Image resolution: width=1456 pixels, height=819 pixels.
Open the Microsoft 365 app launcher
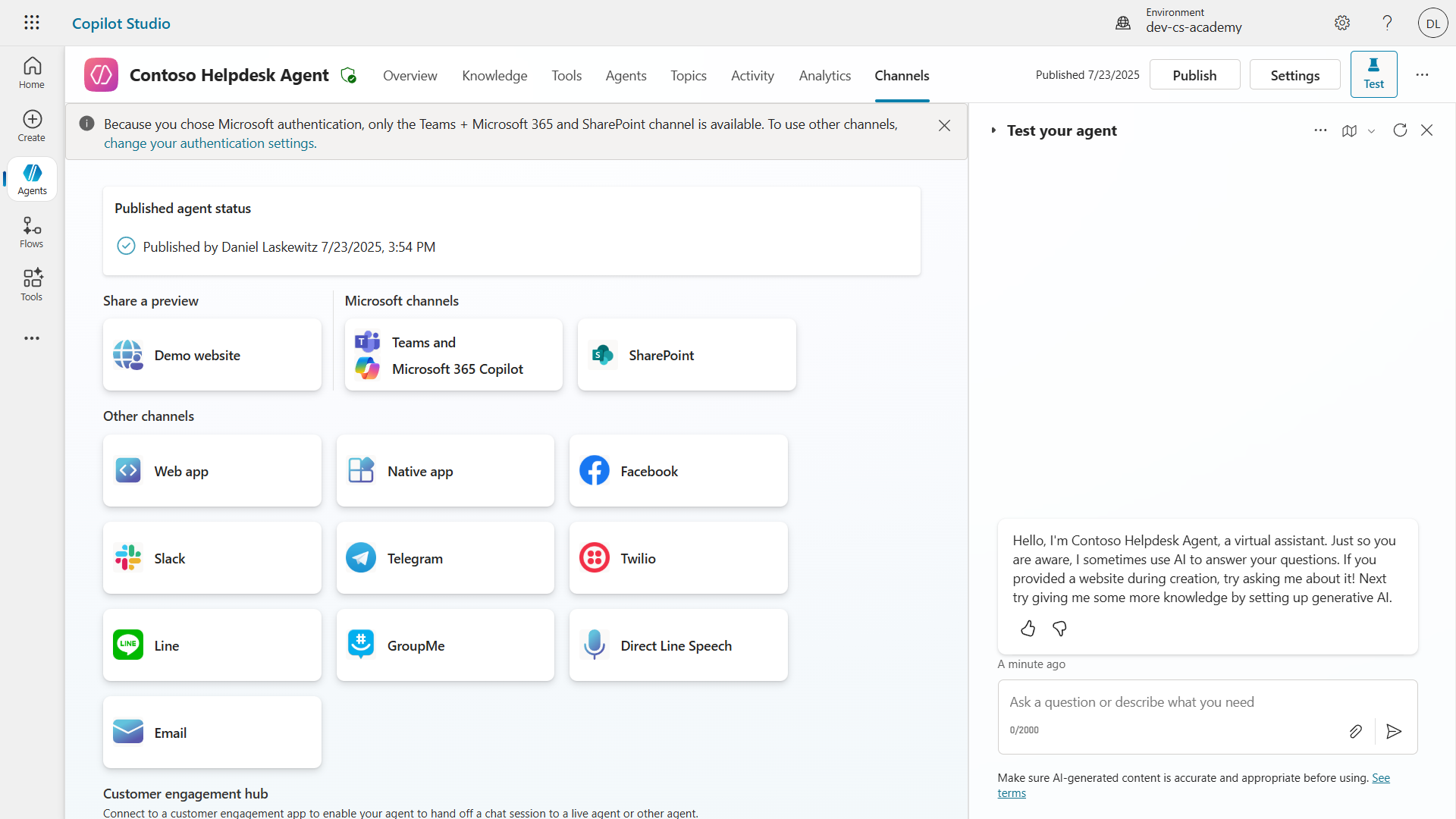[x=31, y=22]
